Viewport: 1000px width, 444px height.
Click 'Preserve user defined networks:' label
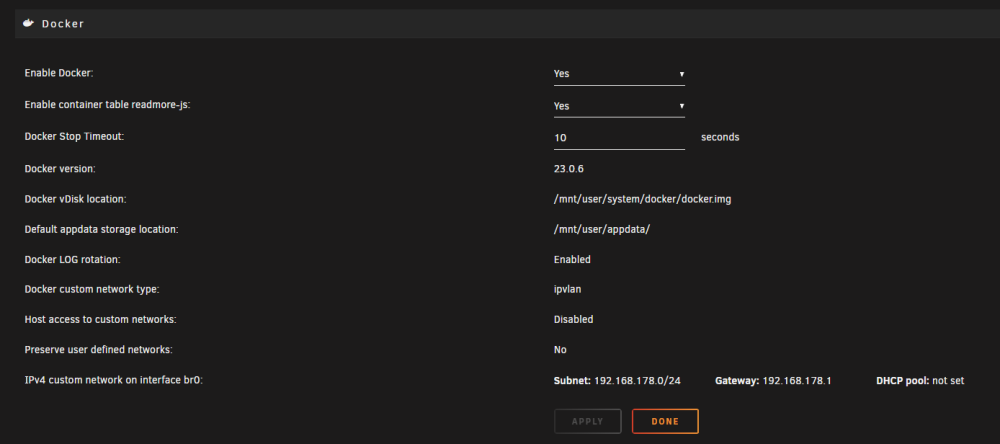98,350
